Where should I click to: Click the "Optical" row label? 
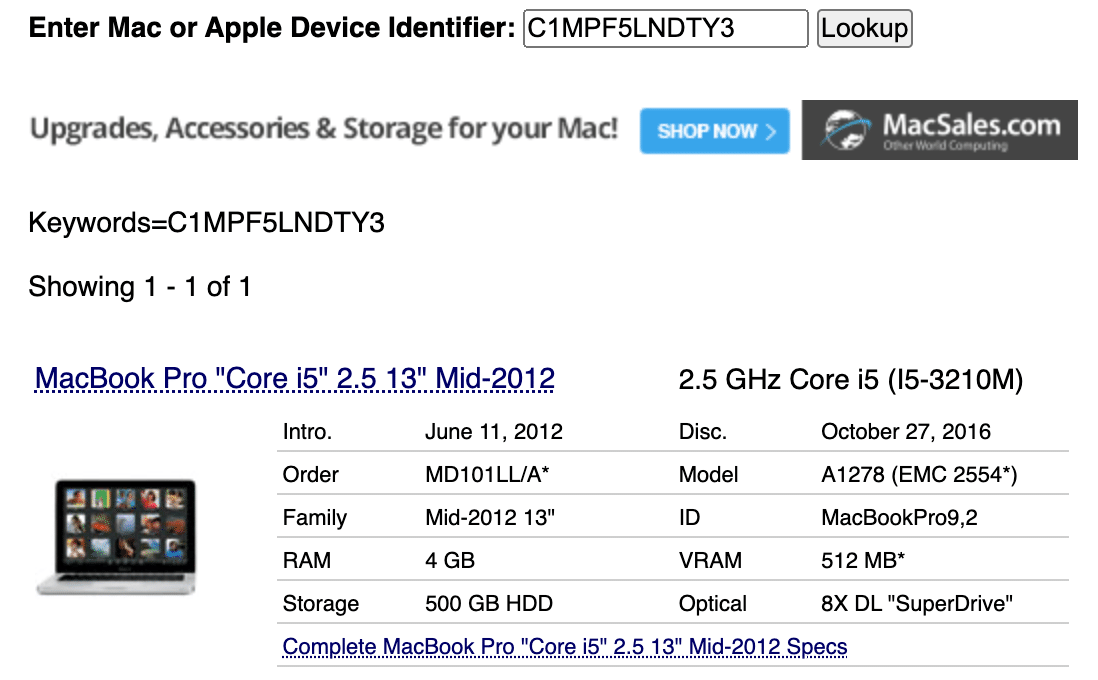click(x=712, y=604)
